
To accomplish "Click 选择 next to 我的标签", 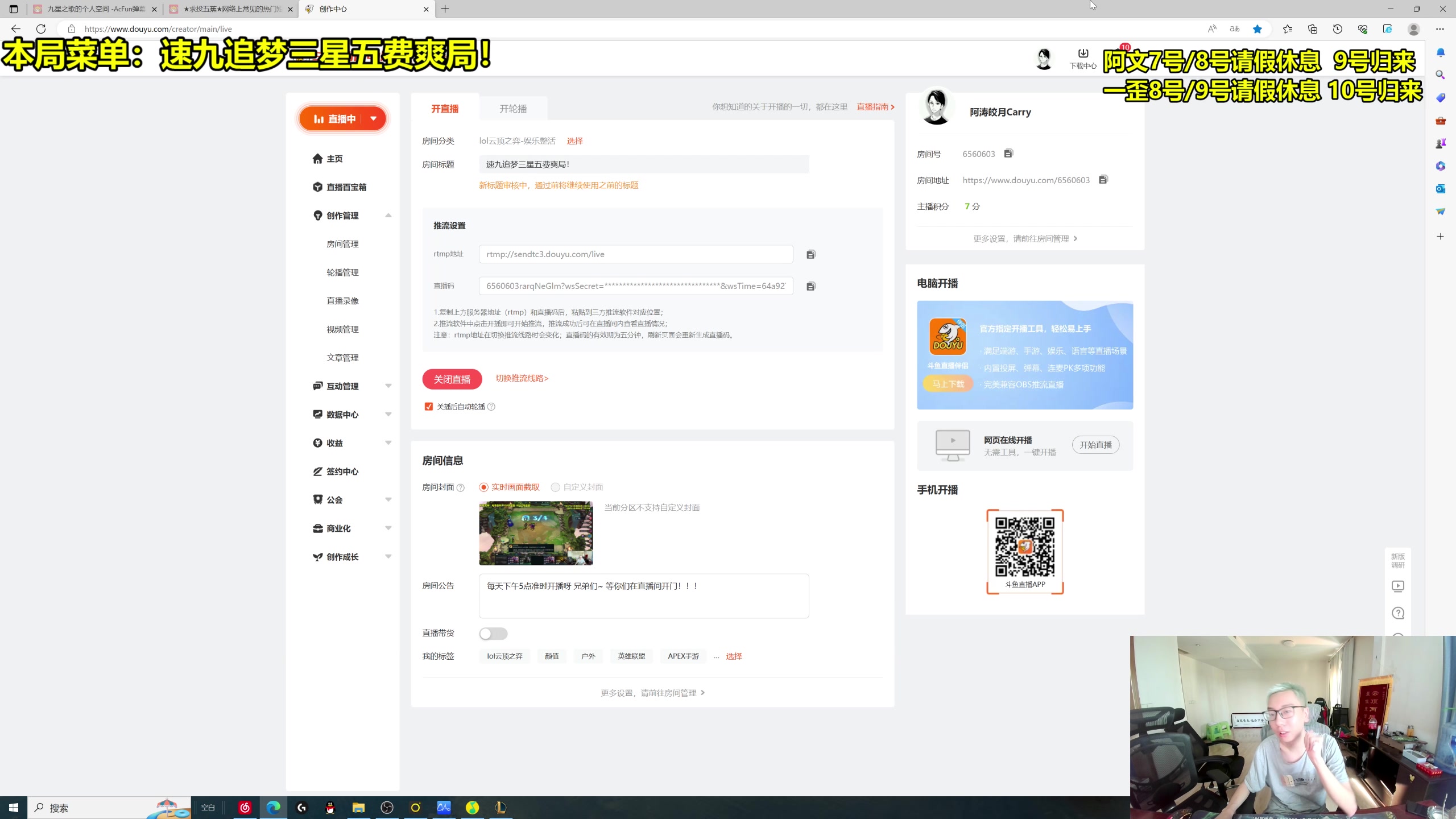I will (734, 656).
